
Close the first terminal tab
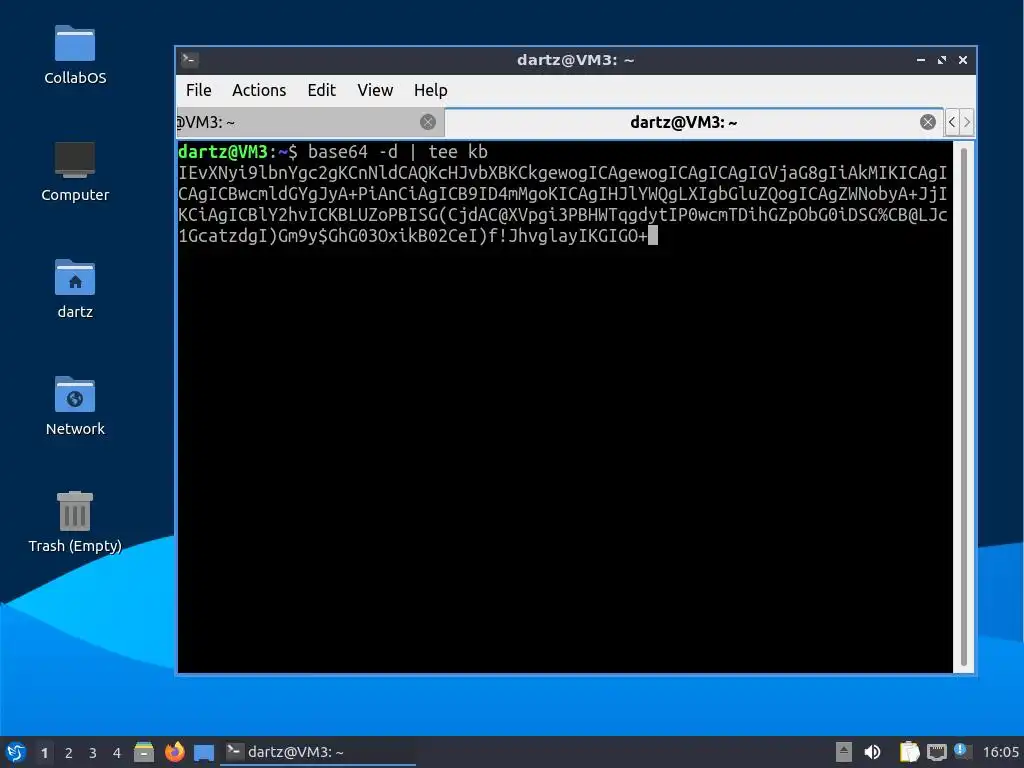(428, 122)
